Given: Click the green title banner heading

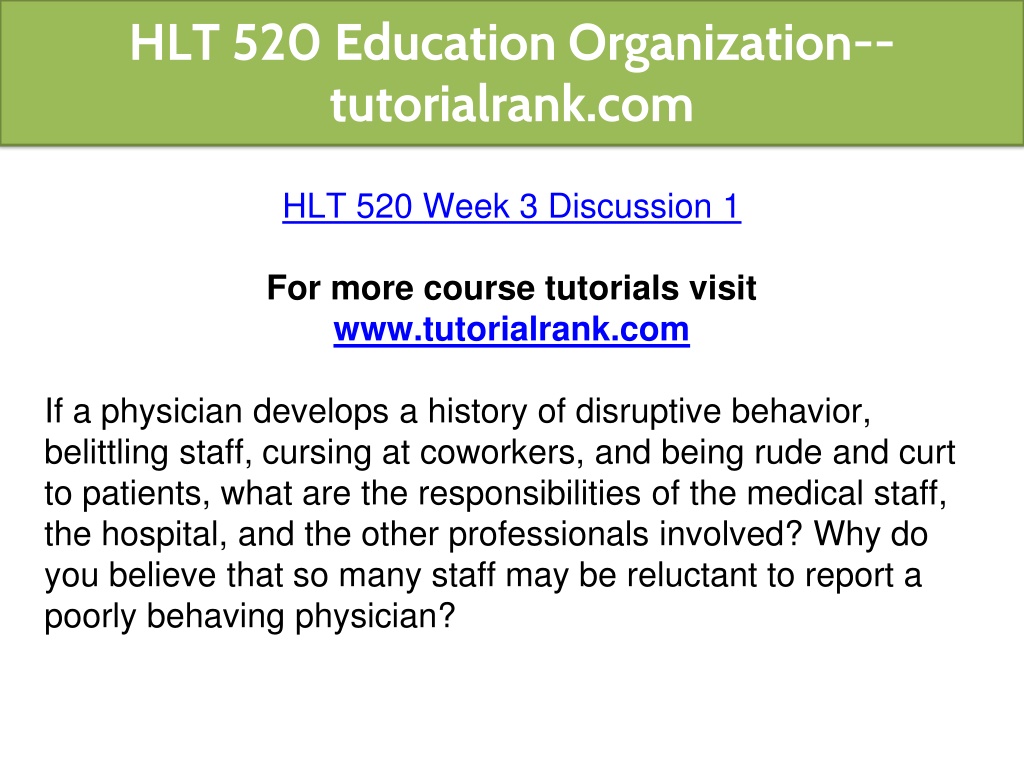Looking at the screenshot, I should coord(512,72).
